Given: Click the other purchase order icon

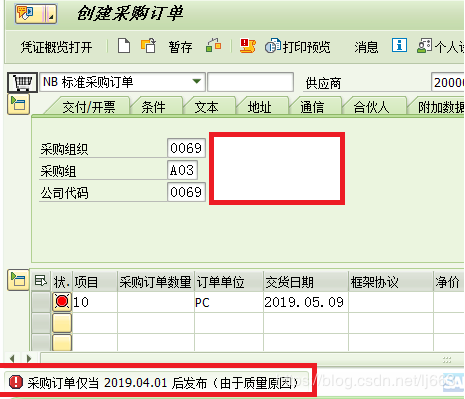Looking at the screenshot, I should point(148,46).
